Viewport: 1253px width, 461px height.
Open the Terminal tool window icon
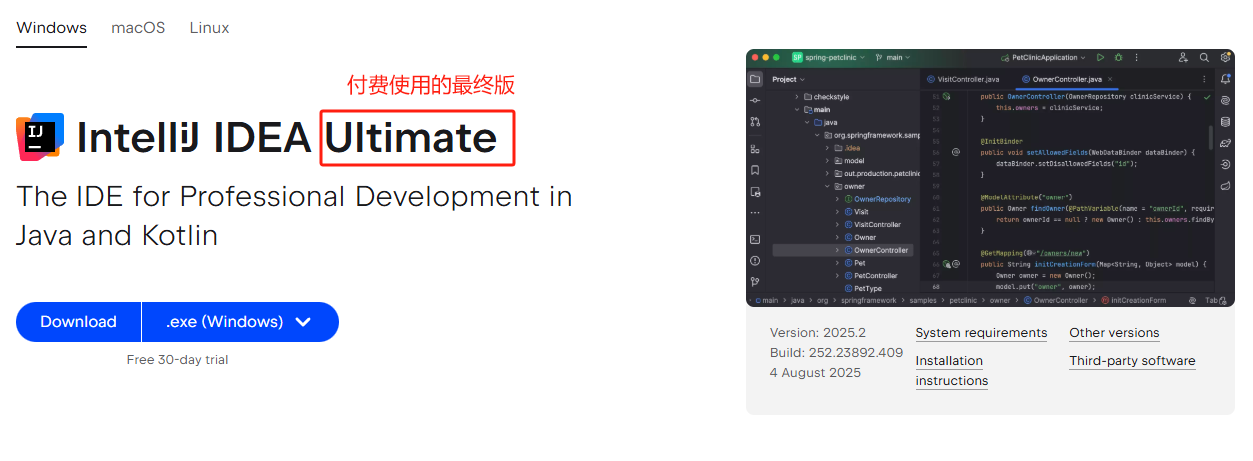755,239
